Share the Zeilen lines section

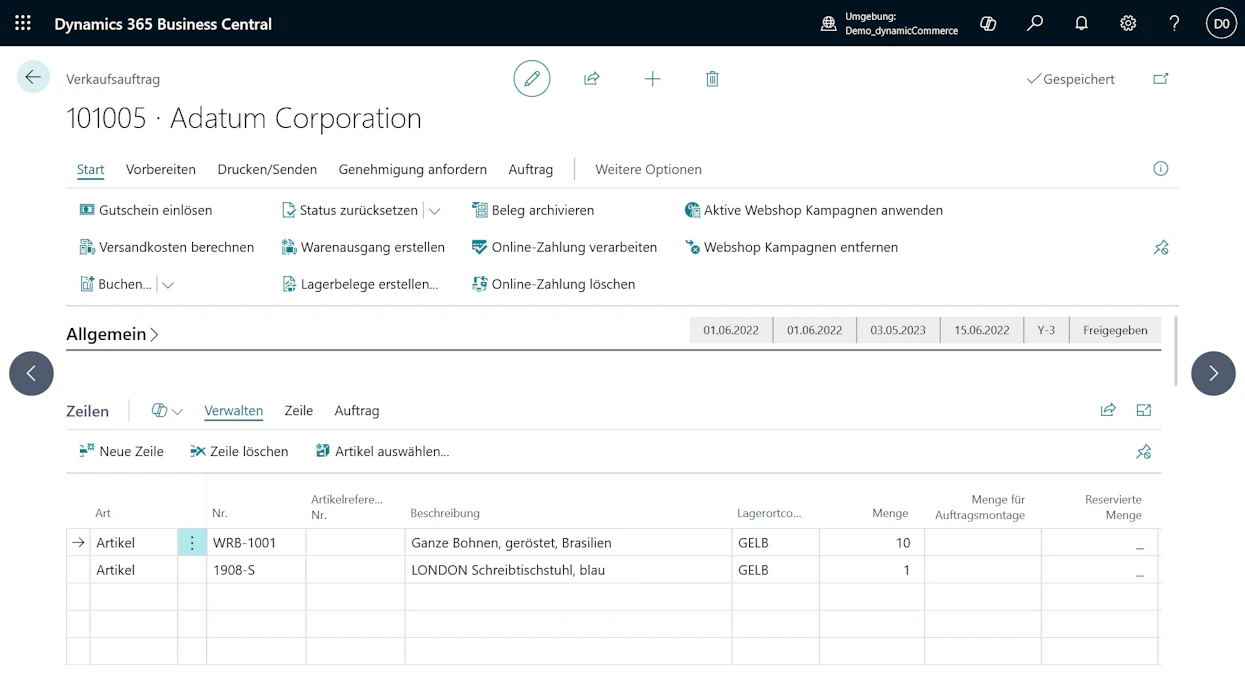pos(1108,410)
